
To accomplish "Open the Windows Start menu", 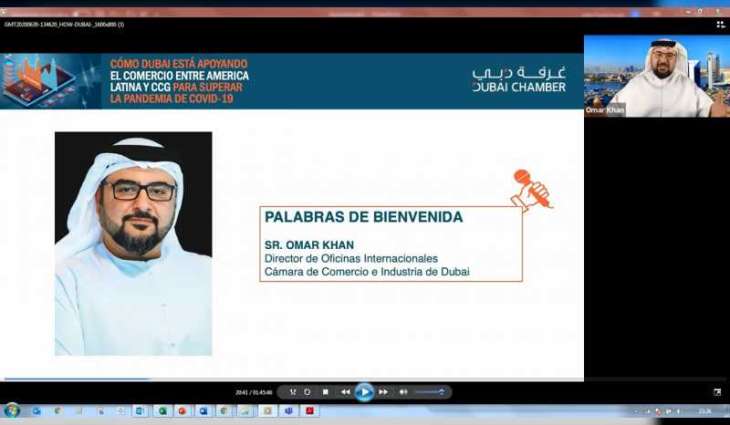I will (x=12, y=411).
